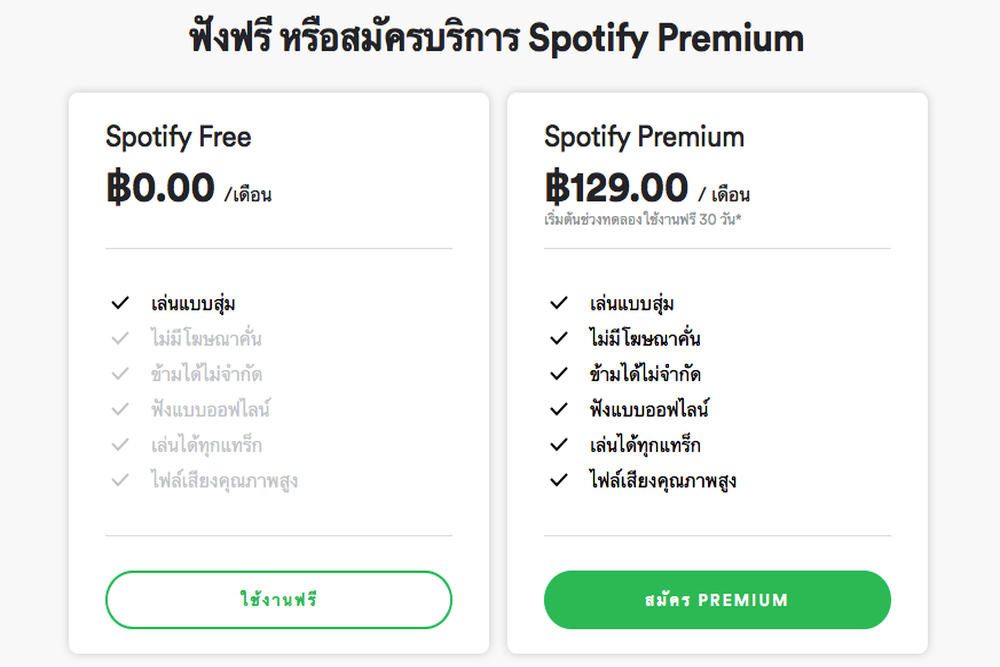Click checkmark beside ไฟล์เสียงคุณภาพสูง in Premium plan
The height and width of the screenshot is (667, 1000).
point(559,480)
